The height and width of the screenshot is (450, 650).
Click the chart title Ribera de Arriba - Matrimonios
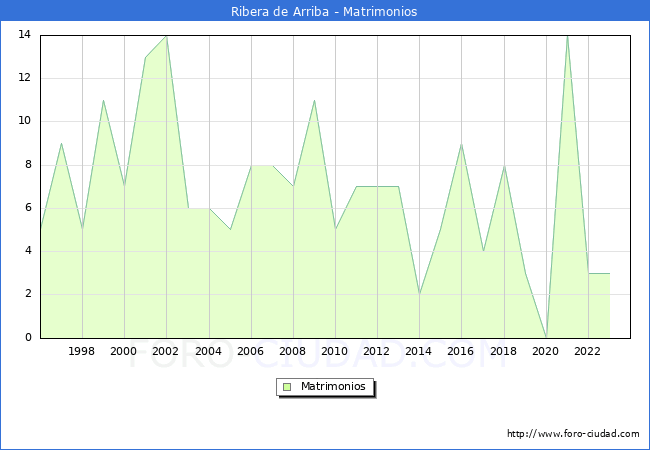coord(324,11)
